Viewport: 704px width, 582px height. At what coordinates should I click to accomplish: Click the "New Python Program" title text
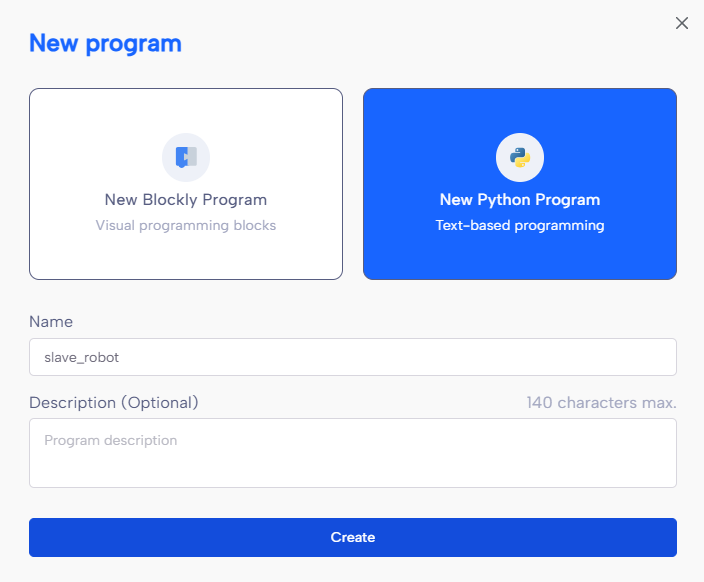(520, 200)
